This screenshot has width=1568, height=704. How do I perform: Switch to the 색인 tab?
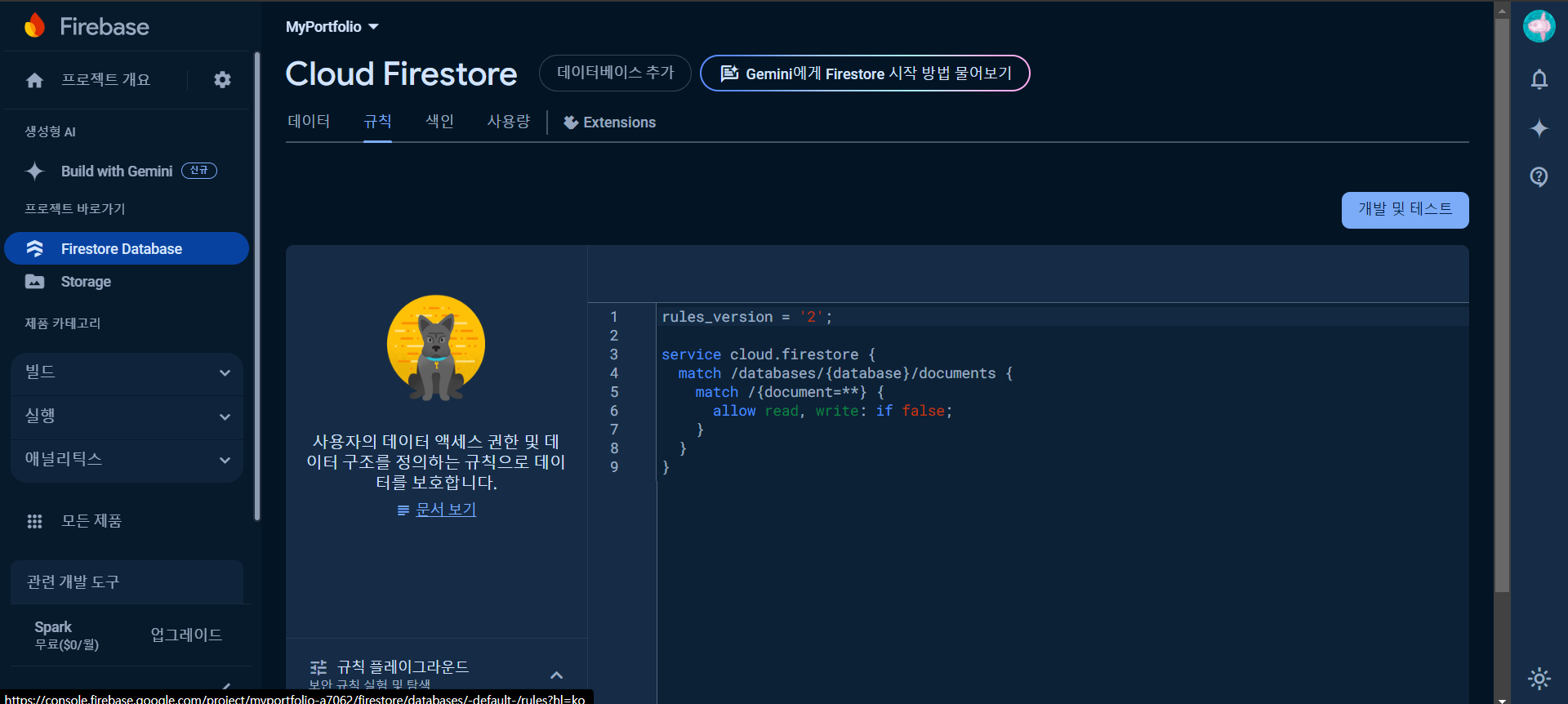(x=439, y=122)
